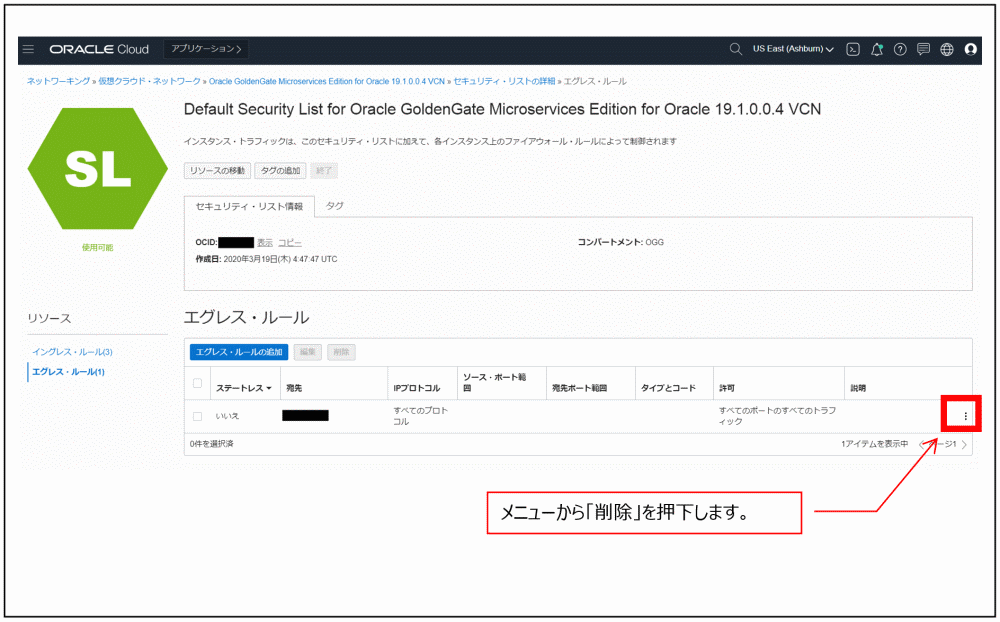Go to next page arrow in the egress rules table
The height and width of the screenshot is (622, 1000).
(x=964, y=445)
